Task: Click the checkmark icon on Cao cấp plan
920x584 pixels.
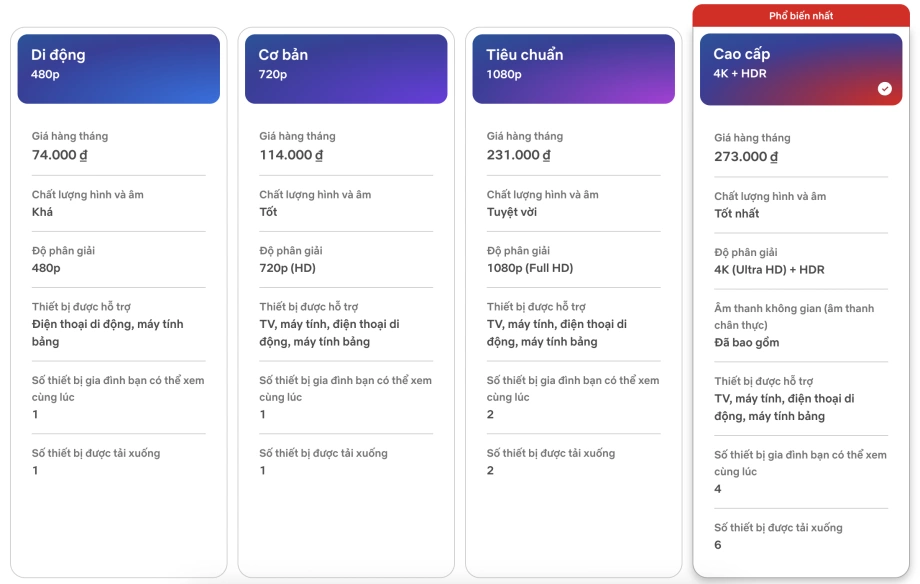Action: (x=885, y=89)
